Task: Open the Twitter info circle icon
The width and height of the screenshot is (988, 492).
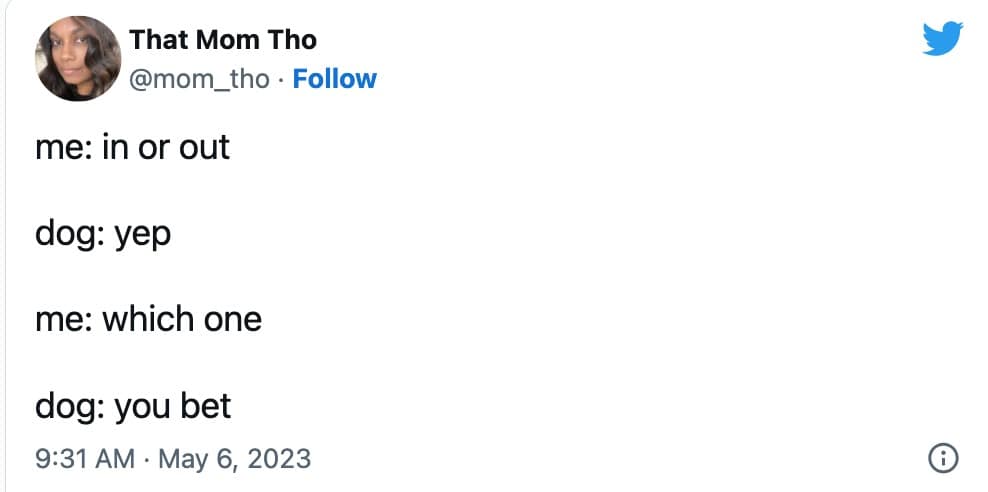Action: (942, 459)
